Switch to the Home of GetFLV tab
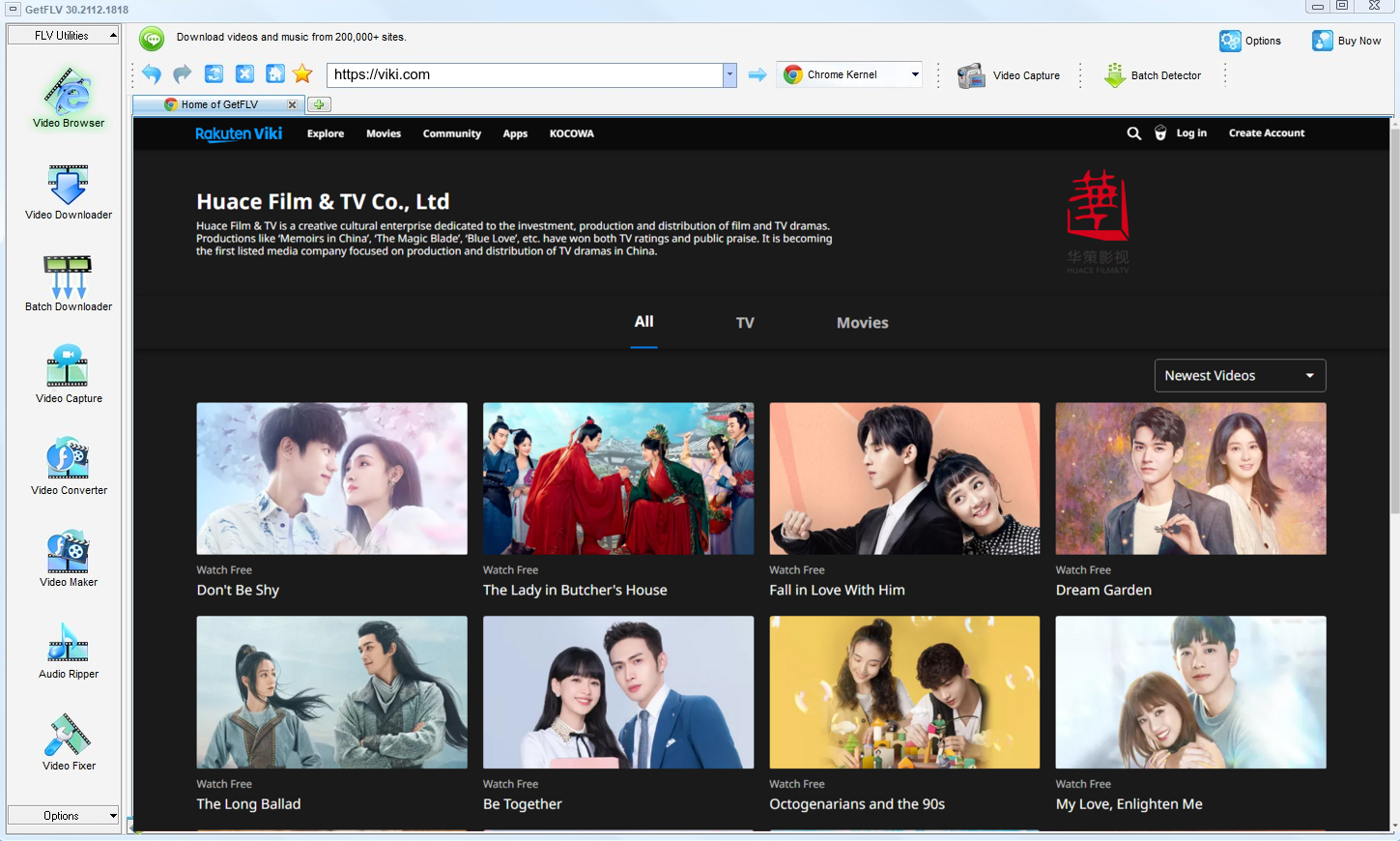 pyautogui.click(x=219, y=104)
